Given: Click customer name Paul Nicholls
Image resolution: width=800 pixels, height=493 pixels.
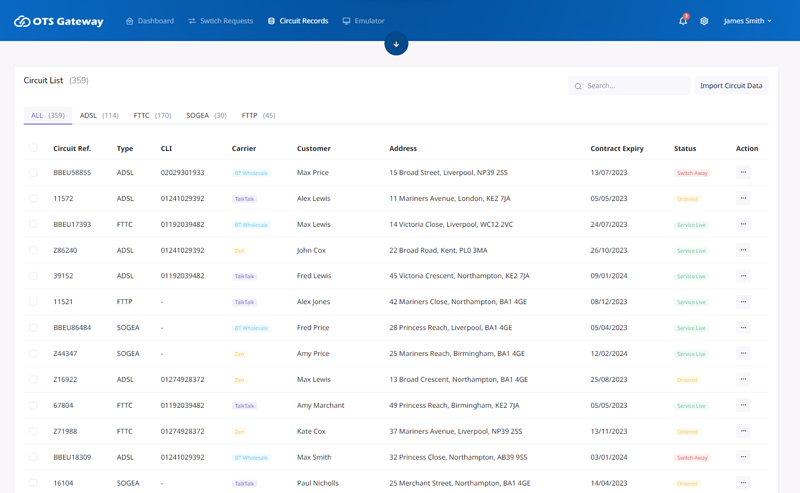Looking at the screenshot, I should pyautogui.click(x=318, y=483).
